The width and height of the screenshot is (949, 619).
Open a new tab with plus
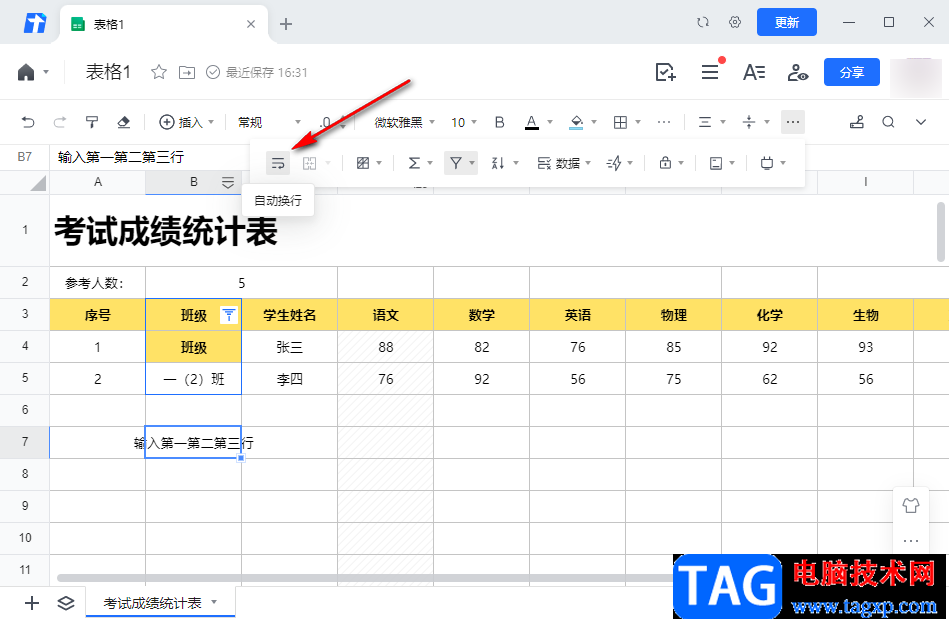[286, 24]
